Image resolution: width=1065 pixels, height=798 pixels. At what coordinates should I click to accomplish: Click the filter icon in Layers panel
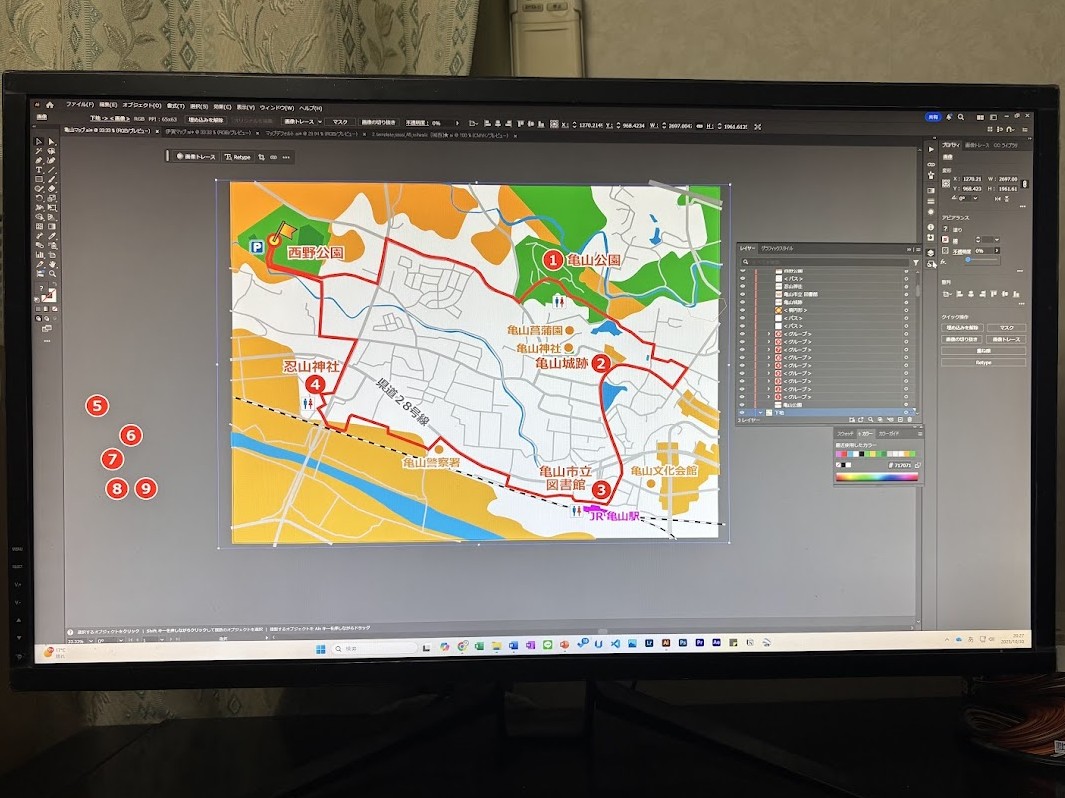click(915, 263)
